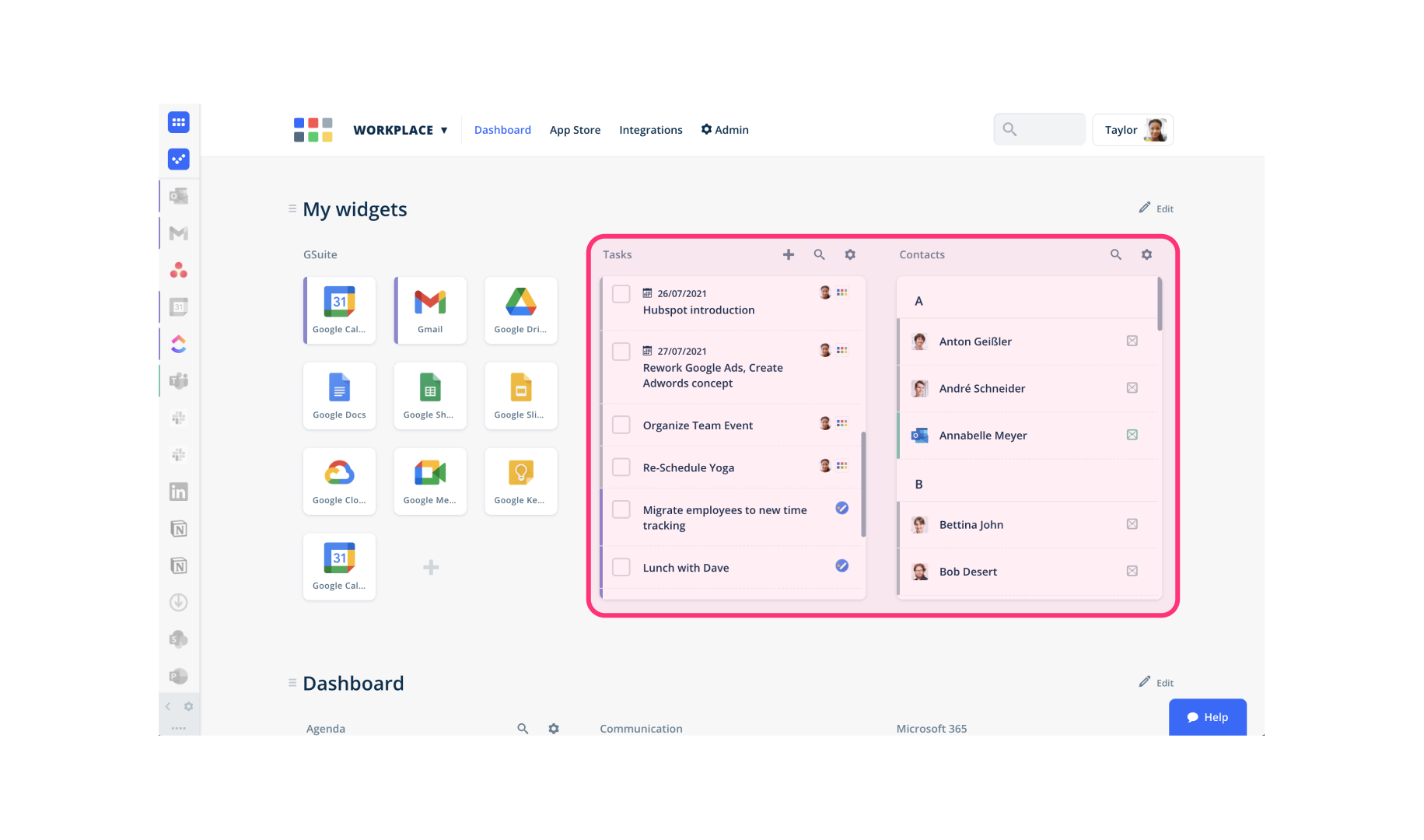
Task: Search within the Tasks widget
Action: [819, 254]
